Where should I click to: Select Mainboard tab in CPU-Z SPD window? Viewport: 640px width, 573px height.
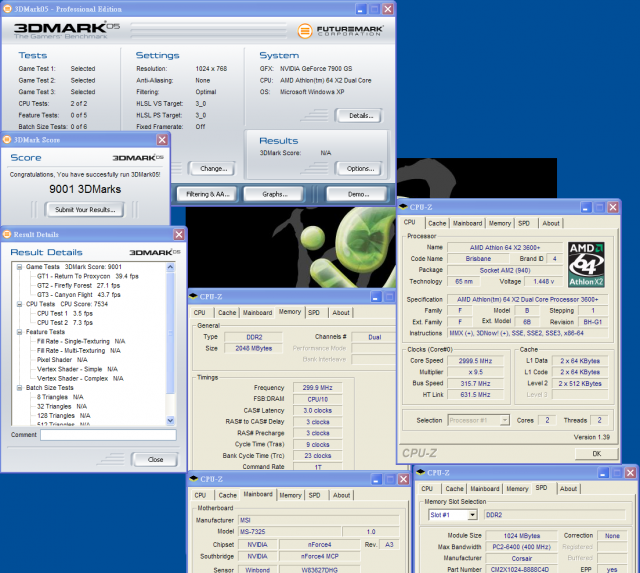pyautogui.click(x=484, y=489)
